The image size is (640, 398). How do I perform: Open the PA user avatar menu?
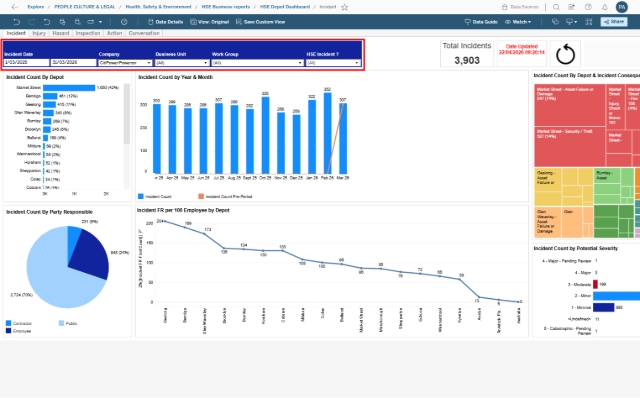pos(622,7)
